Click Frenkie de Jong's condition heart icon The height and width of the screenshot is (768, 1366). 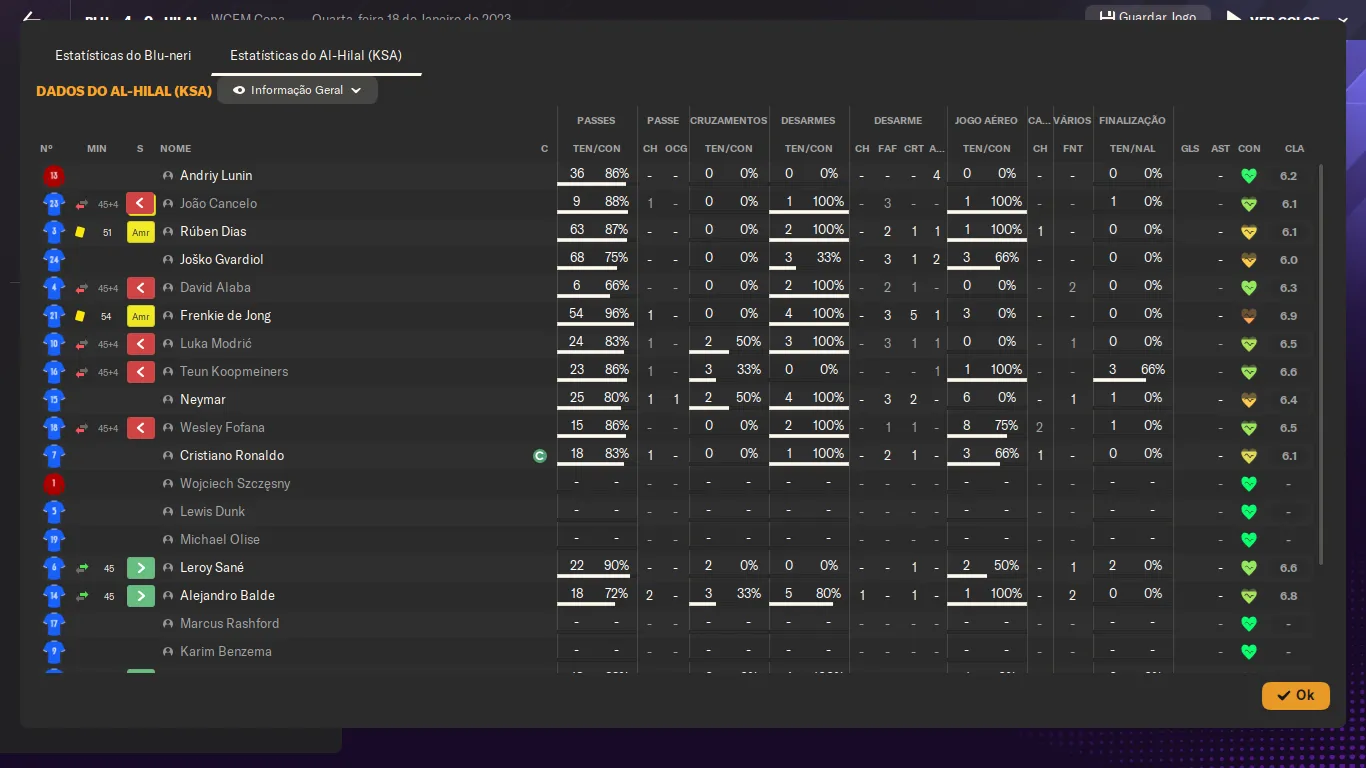pyautogui.click(x=1248, y=316)
